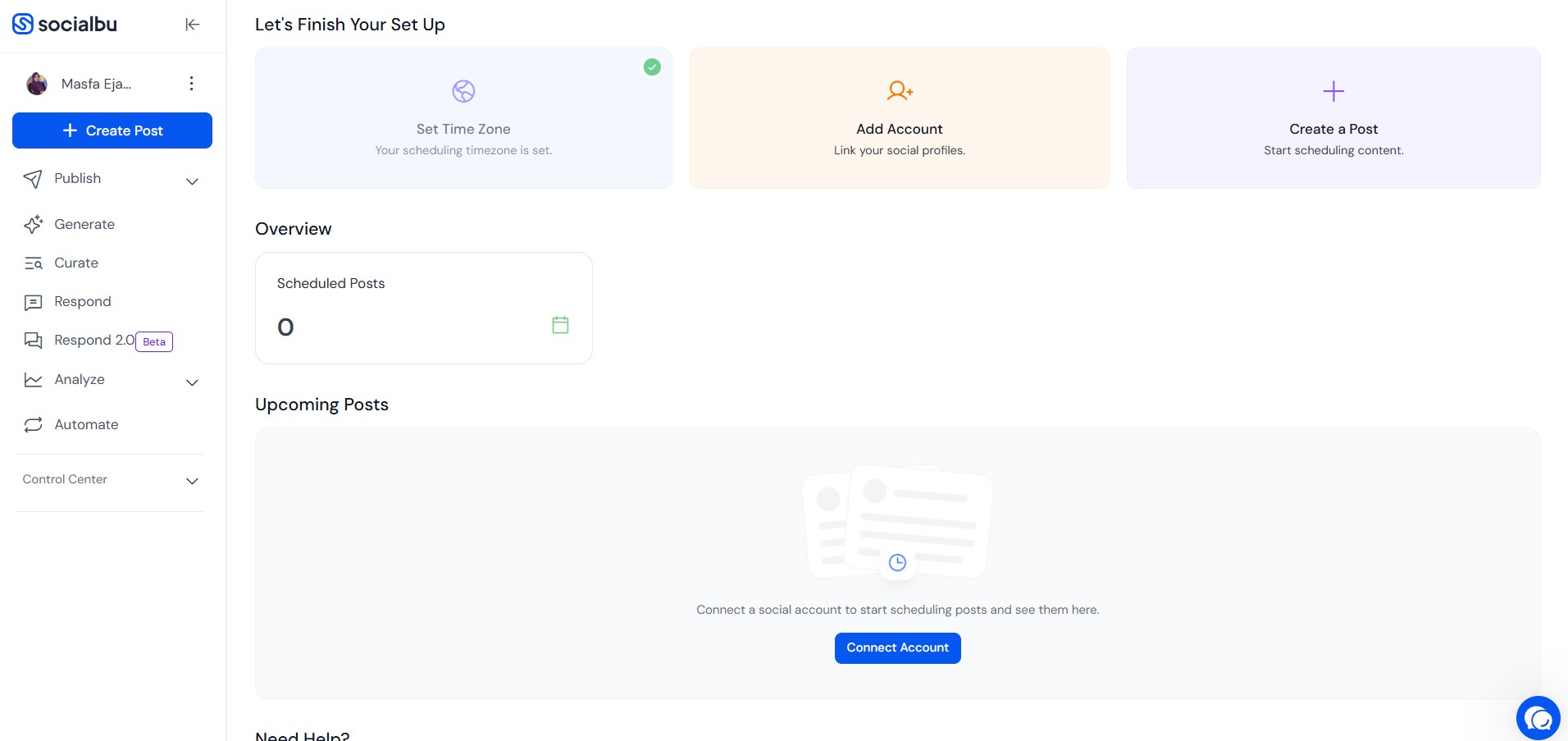Open the chat support widget
The width and height of the screenshot is (1568, 741).
[1538, 717]
